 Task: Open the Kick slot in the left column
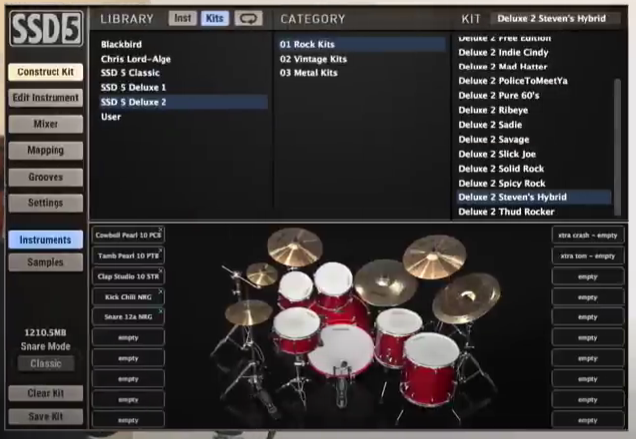(x=128, y=297)
